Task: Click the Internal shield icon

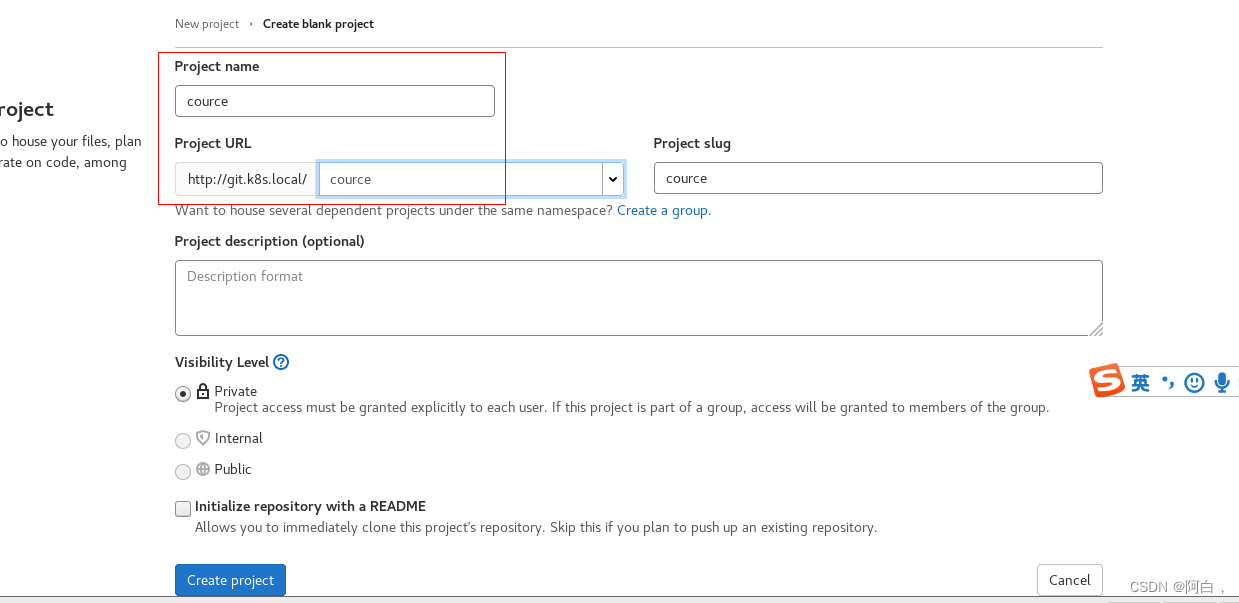Action: 203,438
